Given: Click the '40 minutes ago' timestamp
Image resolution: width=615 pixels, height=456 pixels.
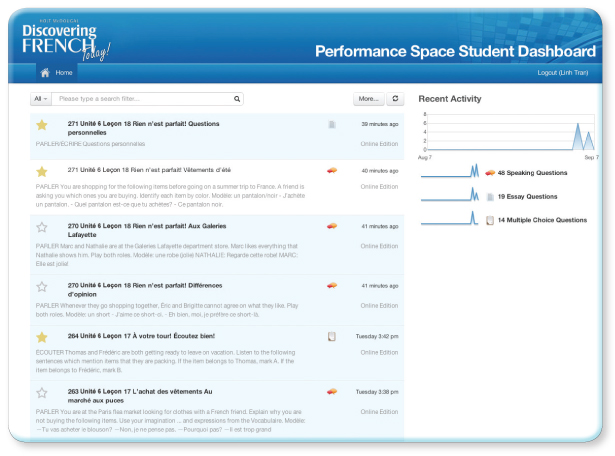Looking at the screenshot, I should click(x=380, y=171).
